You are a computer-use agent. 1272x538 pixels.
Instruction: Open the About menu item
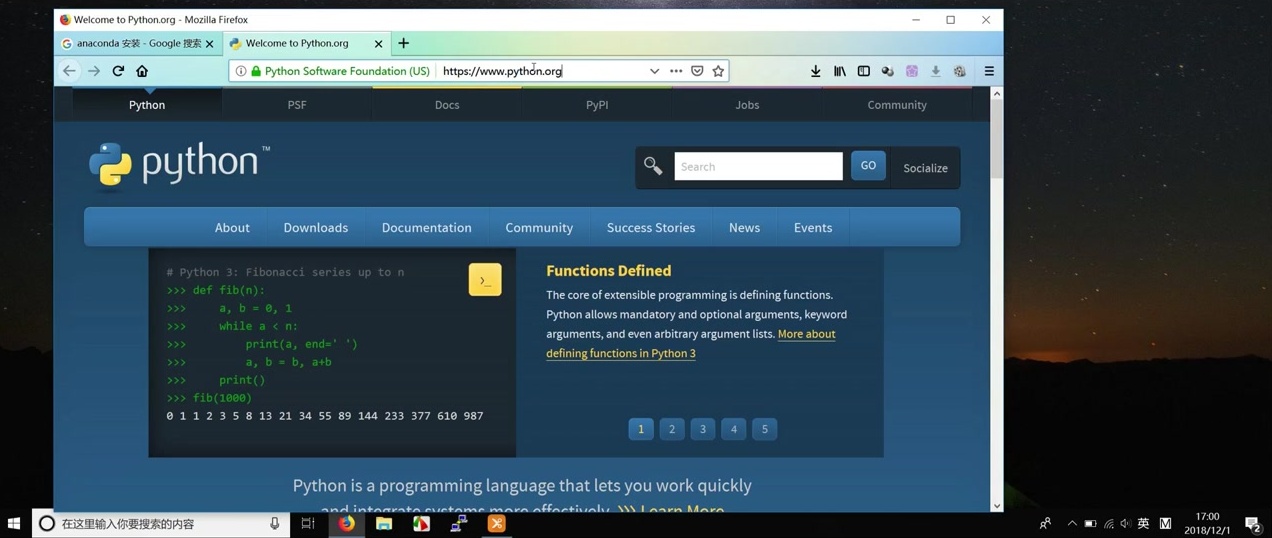(x=232, y=228)
